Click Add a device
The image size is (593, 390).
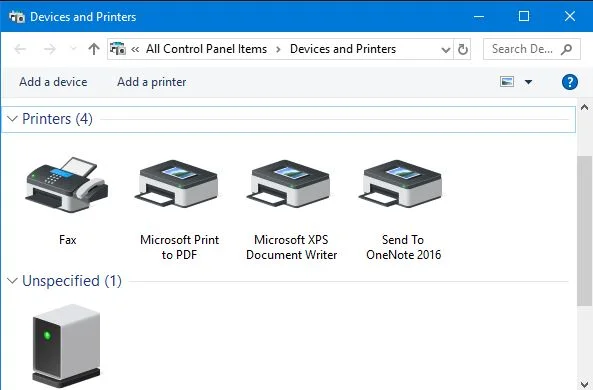53,82
